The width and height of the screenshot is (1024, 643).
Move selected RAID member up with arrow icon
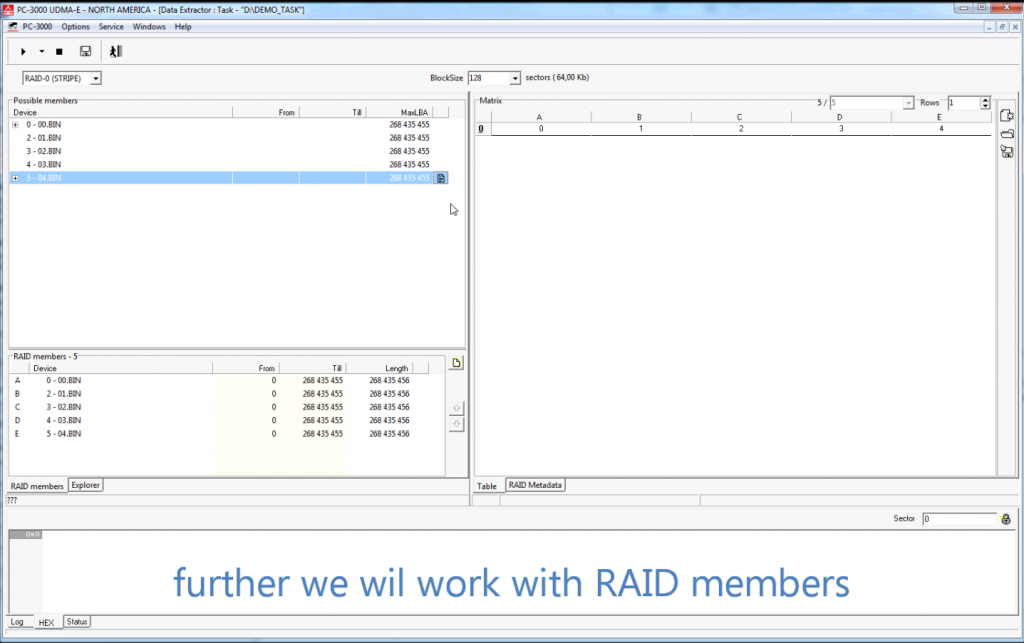456,408
